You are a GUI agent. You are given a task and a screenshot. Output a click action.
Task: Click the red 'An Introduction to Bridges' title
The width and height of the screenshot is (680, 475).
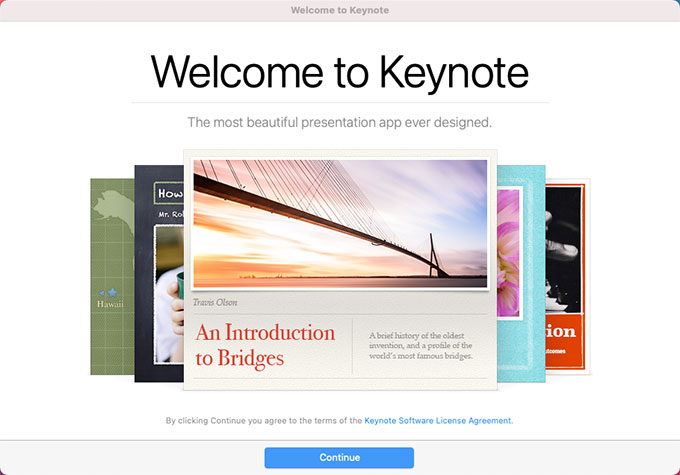(x=265, y=346)
